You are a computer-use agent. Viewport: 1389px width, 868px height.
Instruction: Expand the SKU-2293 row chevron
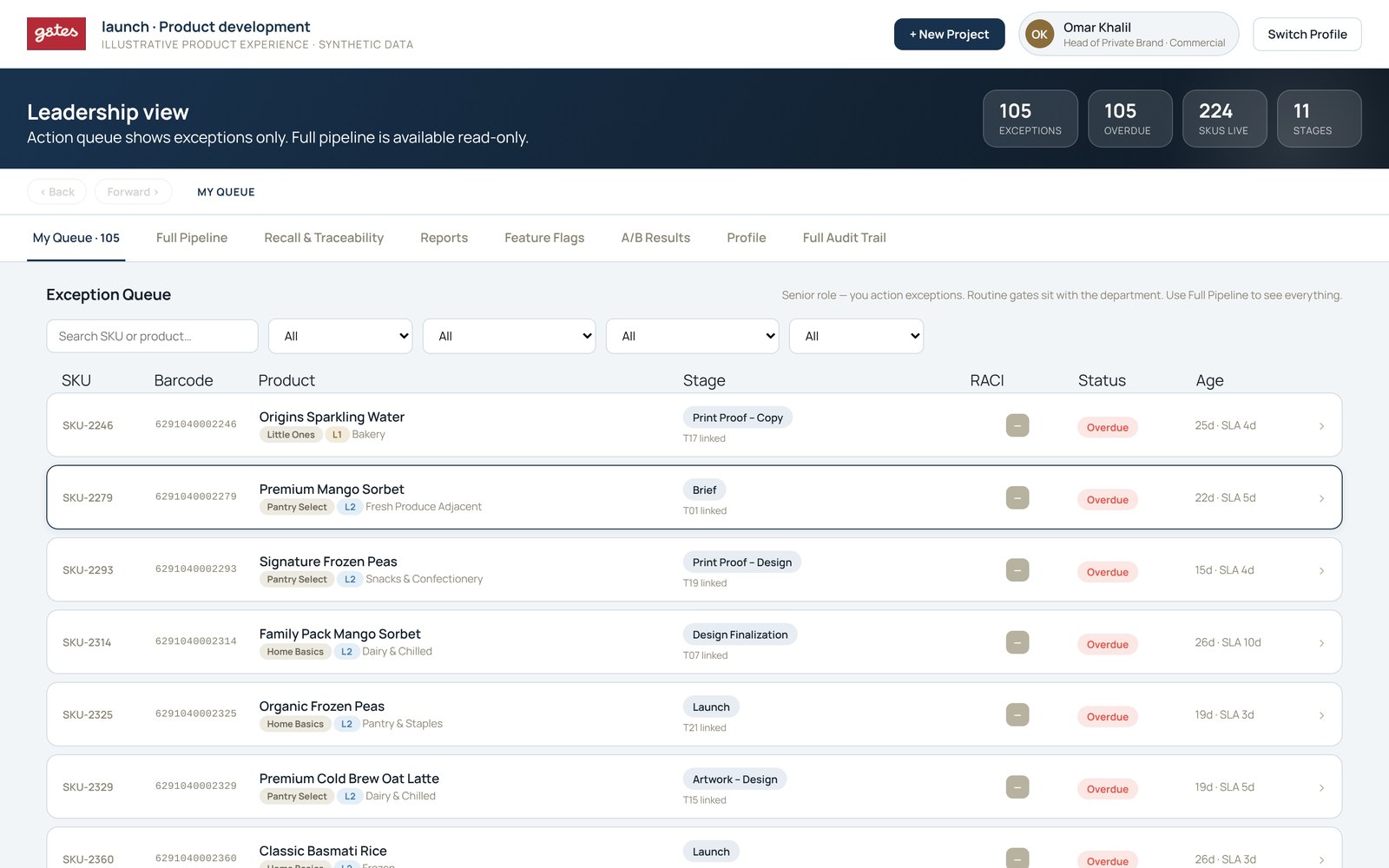[x=1321, y=570]
